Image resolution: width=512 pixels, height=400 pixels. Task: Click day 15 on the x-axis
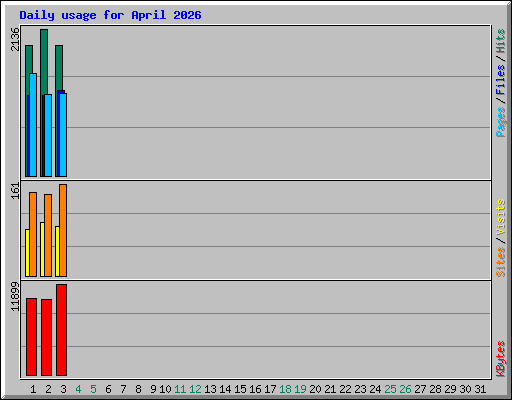pos(240,389)
